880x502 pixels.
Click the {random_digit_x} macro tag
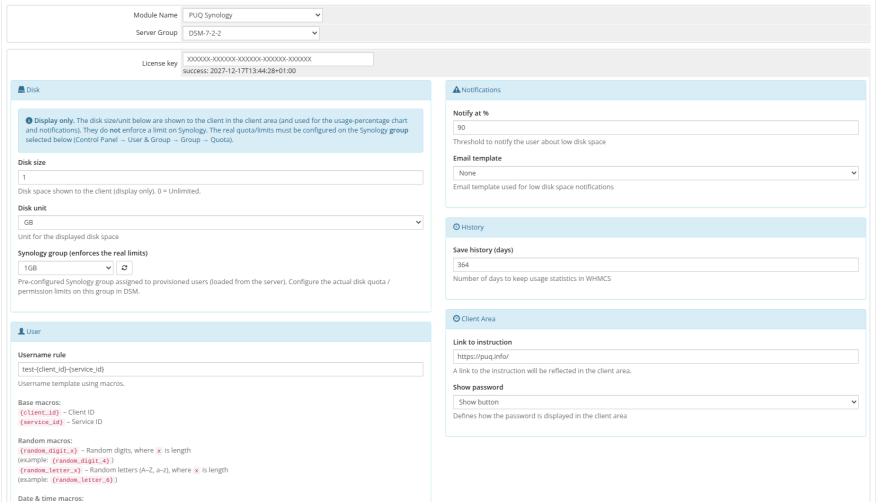(x=48, y=450)
